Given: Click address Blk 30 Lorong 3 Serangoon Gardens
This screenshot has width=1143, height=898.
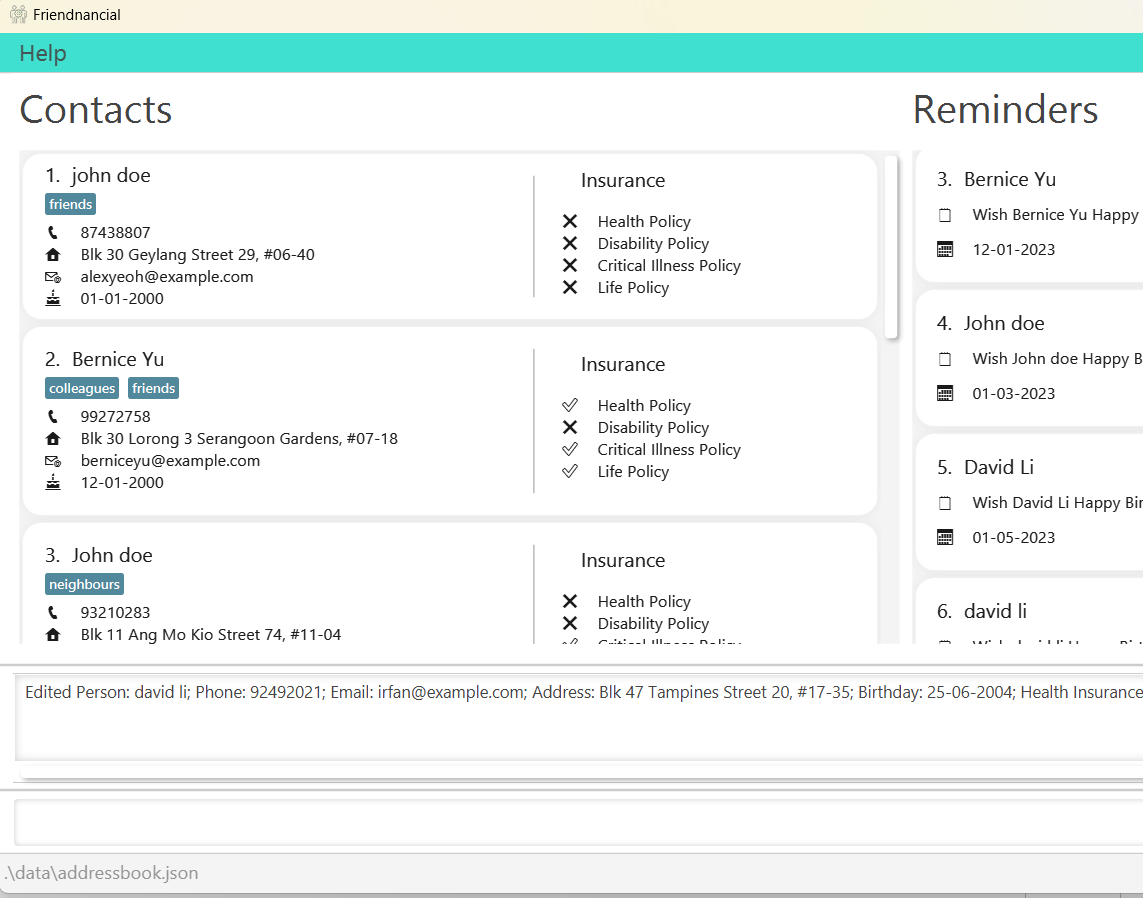Looking at the screenshot, I should (239, 439).
